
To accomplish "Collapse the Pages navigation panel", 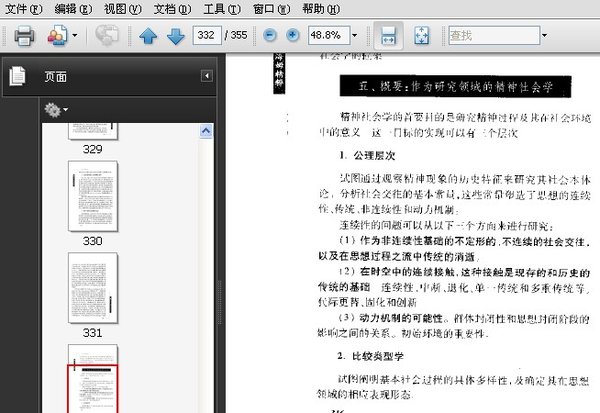I will (x=207, y=76).
